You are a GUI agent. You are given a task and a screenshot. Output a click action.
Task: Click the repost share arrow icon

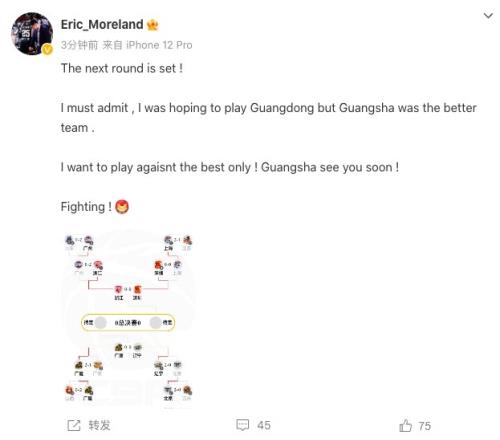74,425
